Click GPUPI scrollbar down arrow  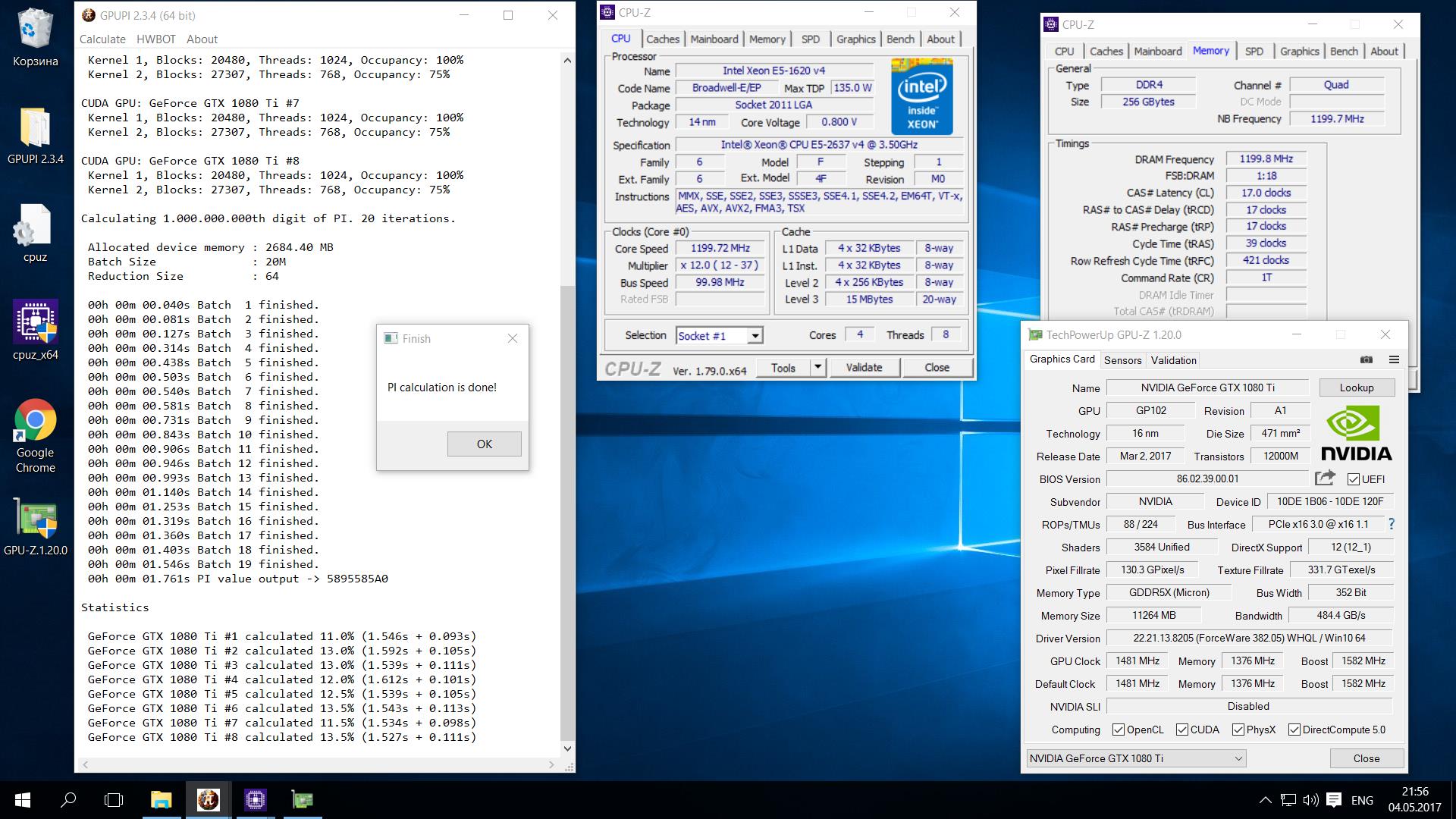pyautogui.click(x=567, y=749)
